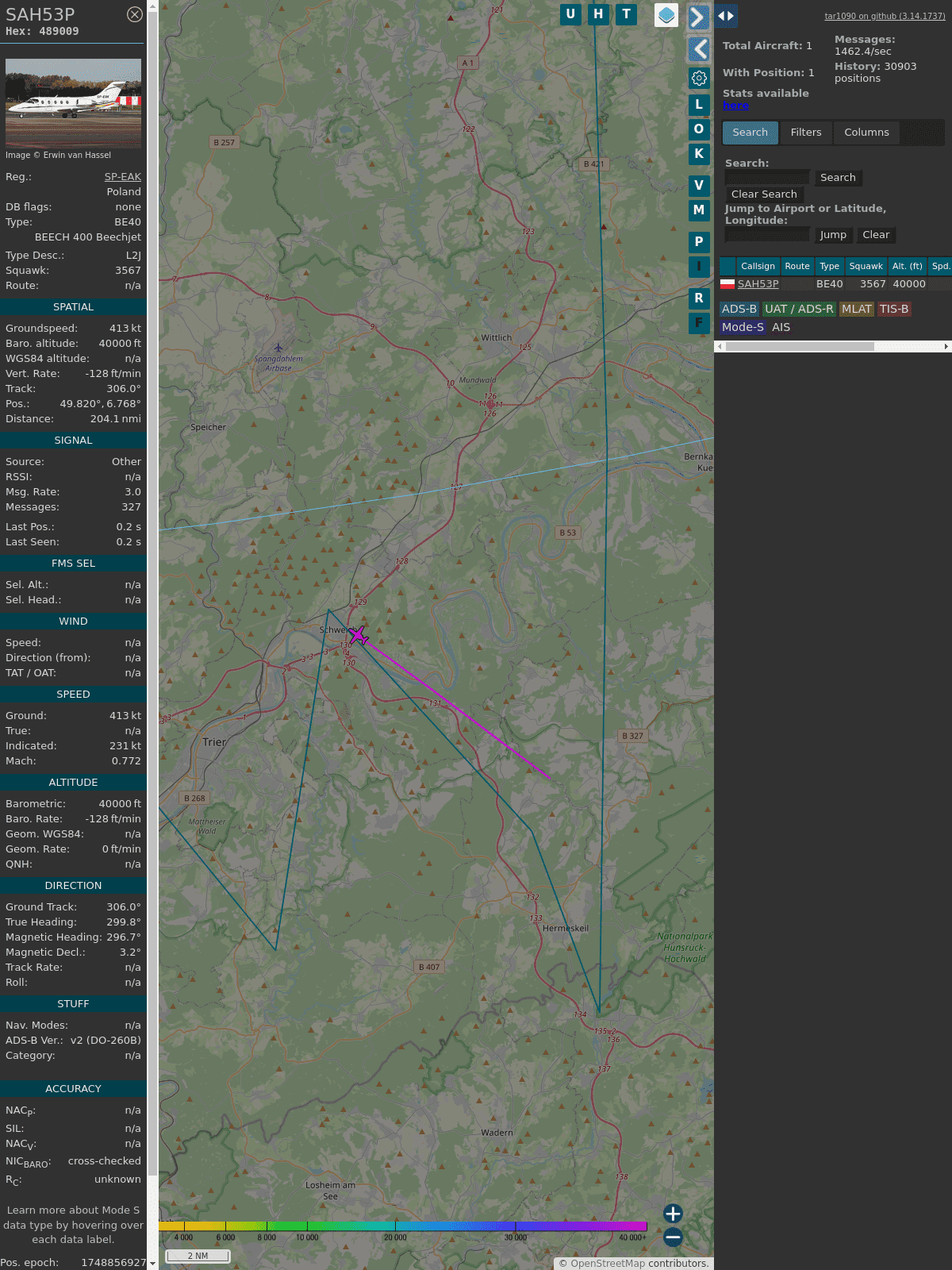Click the Jump button

(833, 235)
